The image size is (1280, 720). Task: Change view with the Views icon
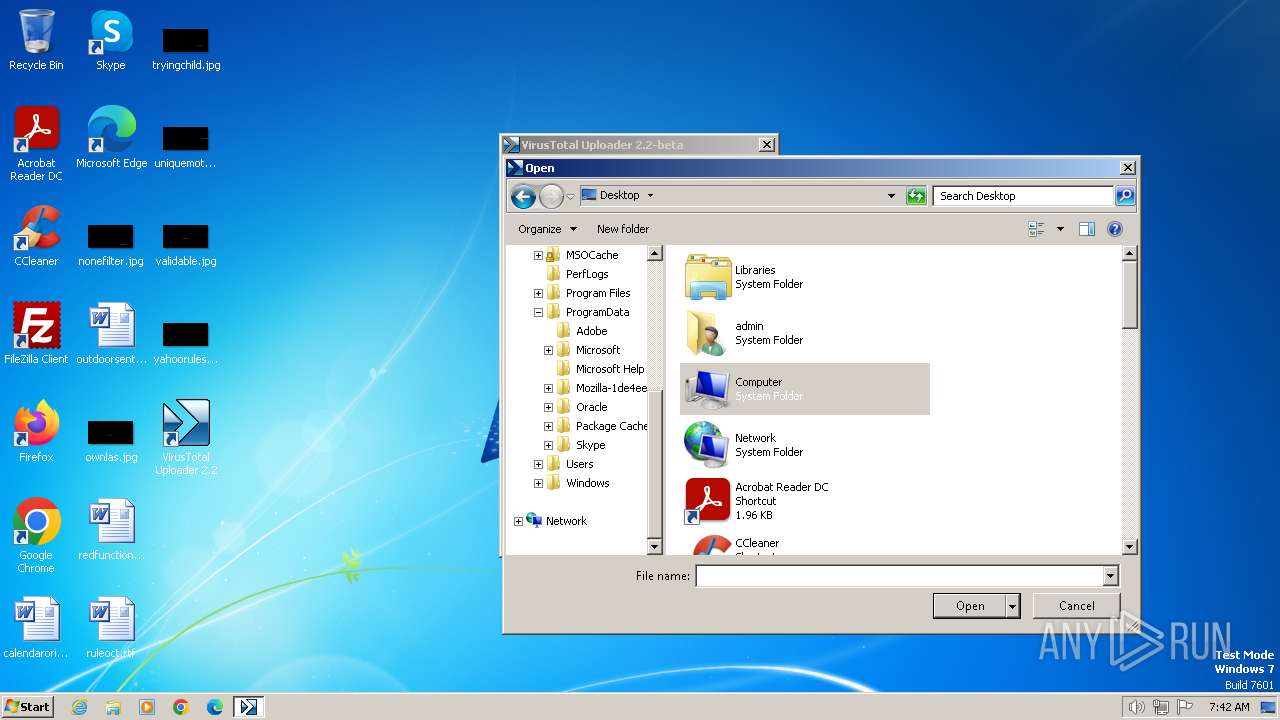point(1036,229)
